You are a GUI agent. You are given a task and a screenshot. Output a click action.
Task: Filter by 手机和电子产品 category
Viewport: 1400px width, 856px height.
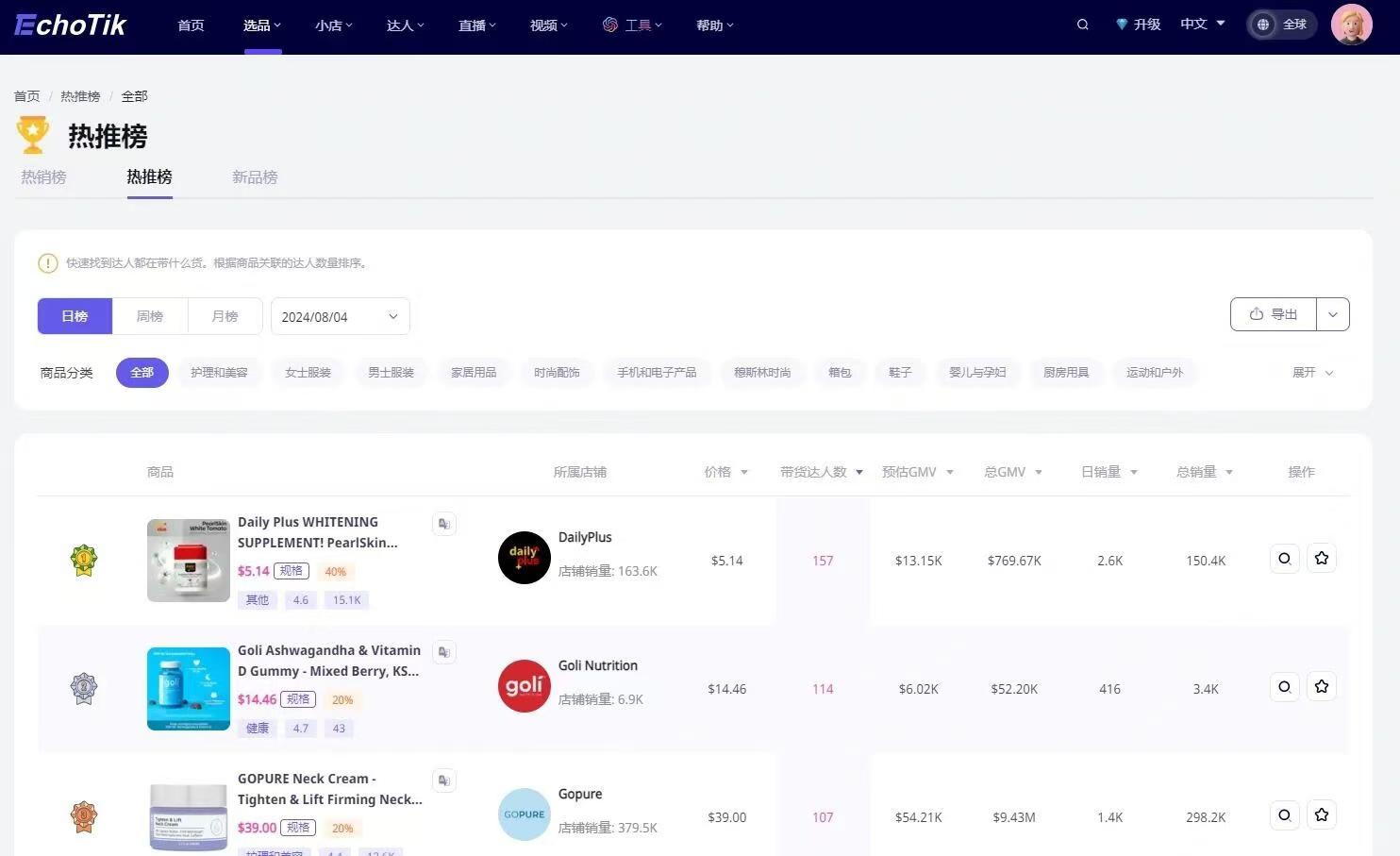point(657,373)
